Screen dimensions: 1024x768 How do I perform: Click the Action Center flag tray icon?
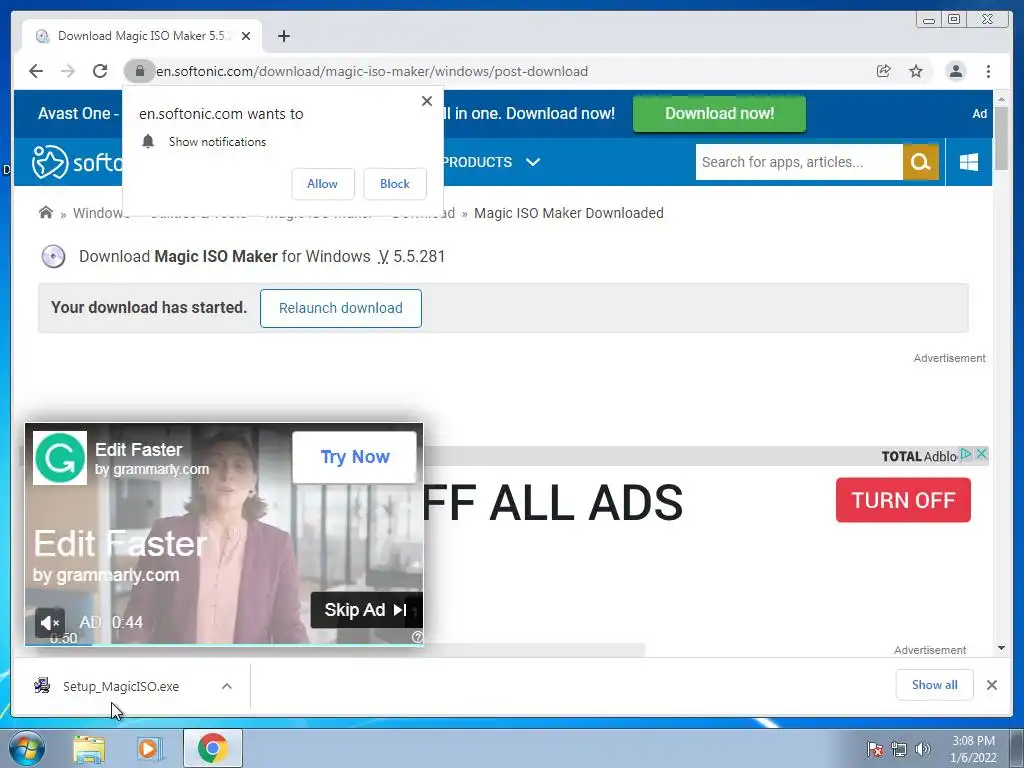(875, 749)
